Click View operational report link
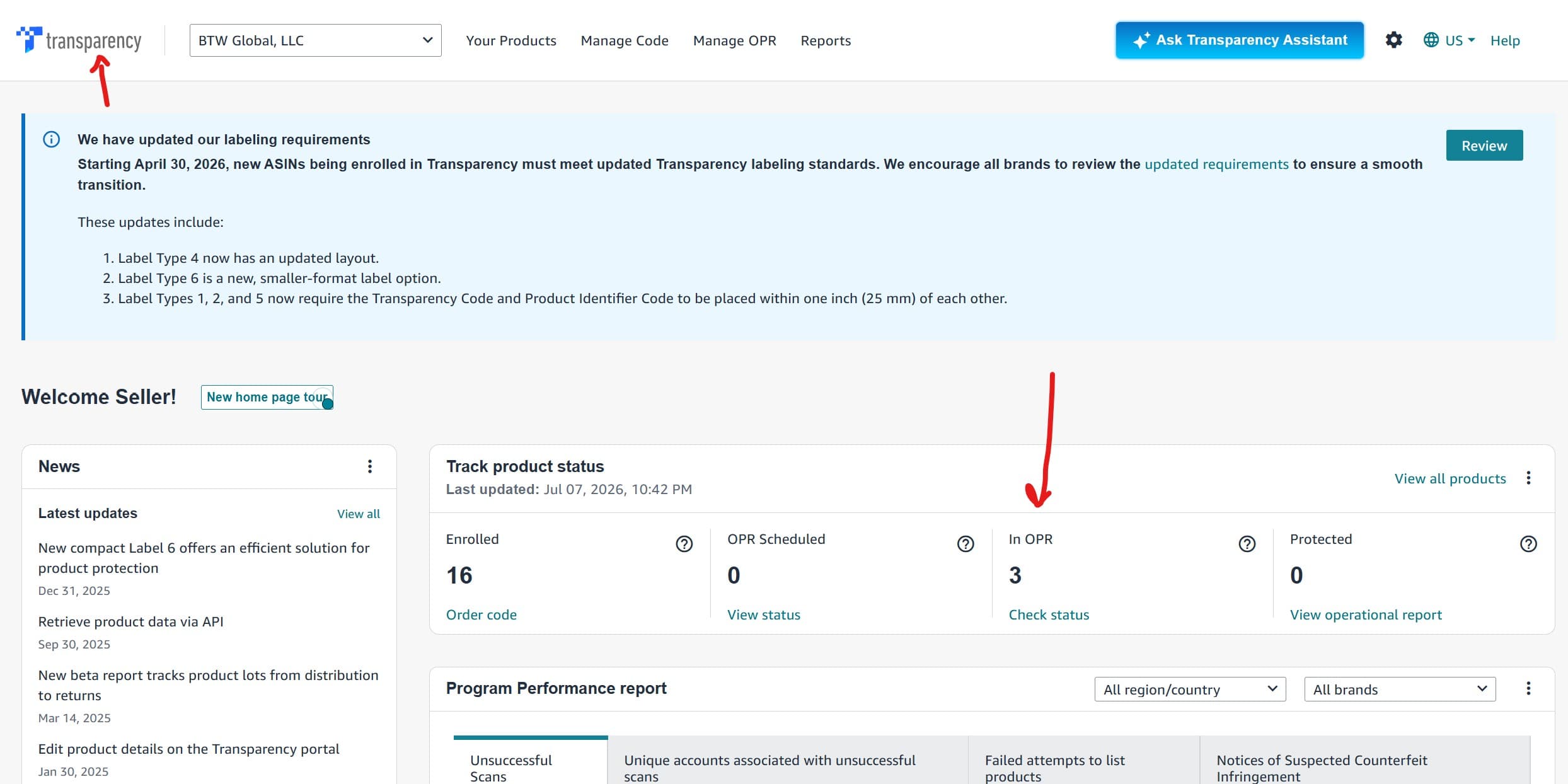 (x=1366, y=614)
